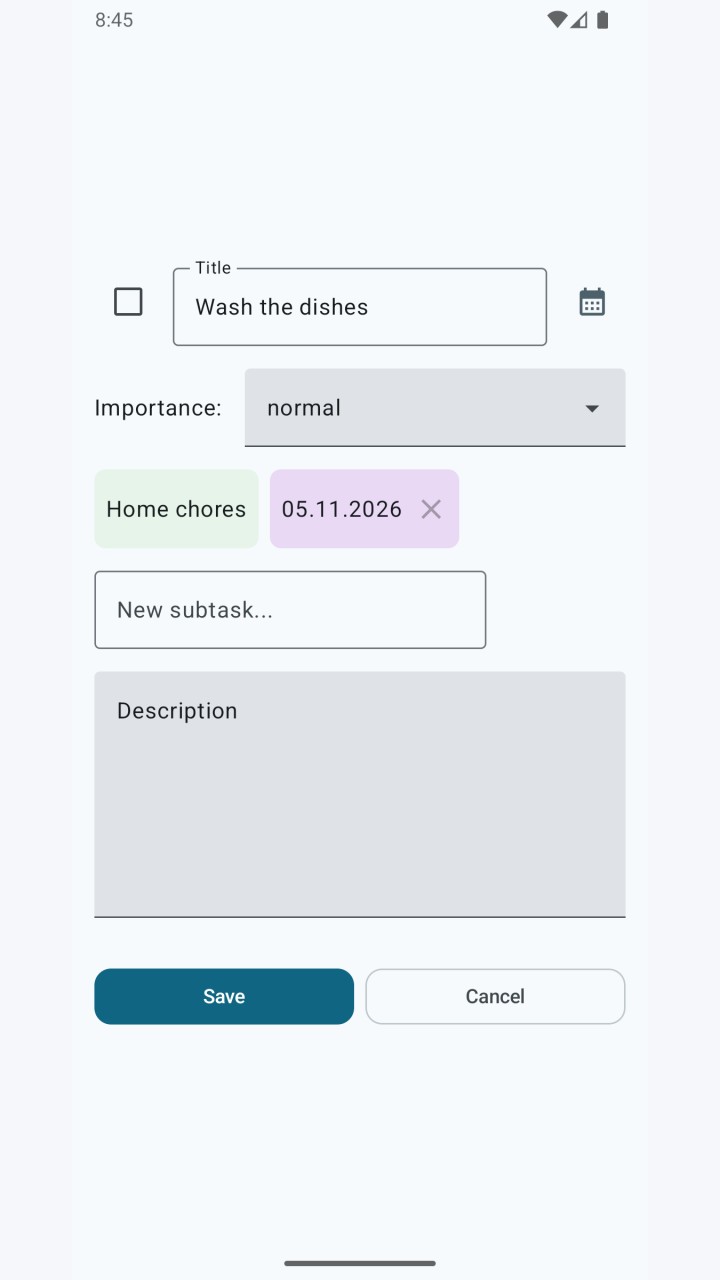Focus the Title field with "Wash the dishes"
The image size is (720, 1280).
[x=360, y=307]
